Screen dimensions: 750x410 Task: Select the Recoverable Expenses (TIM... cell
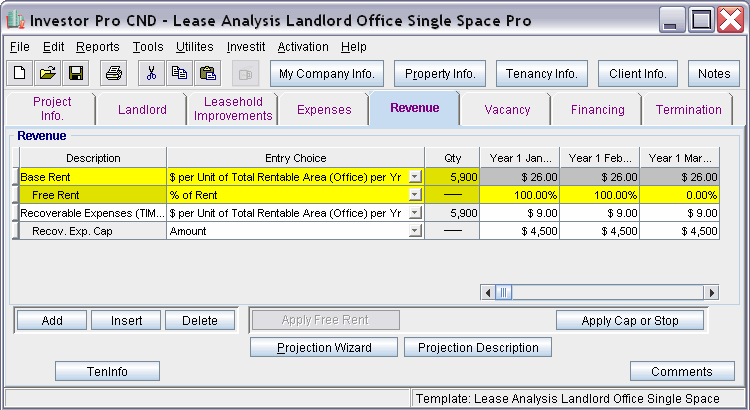(93, 213)
